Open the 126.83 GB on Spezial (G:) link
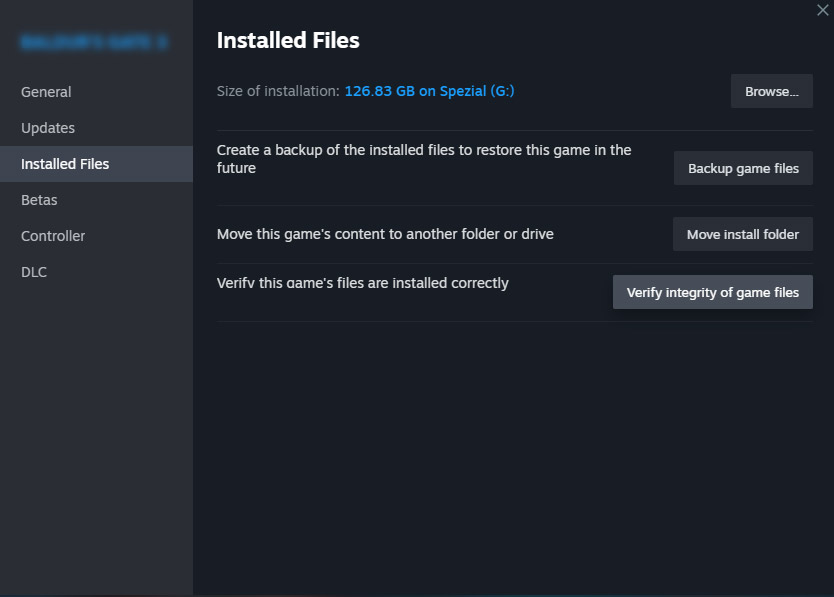Screen dimensions: 834x597 pyautogui.click(x=429, y=91)
